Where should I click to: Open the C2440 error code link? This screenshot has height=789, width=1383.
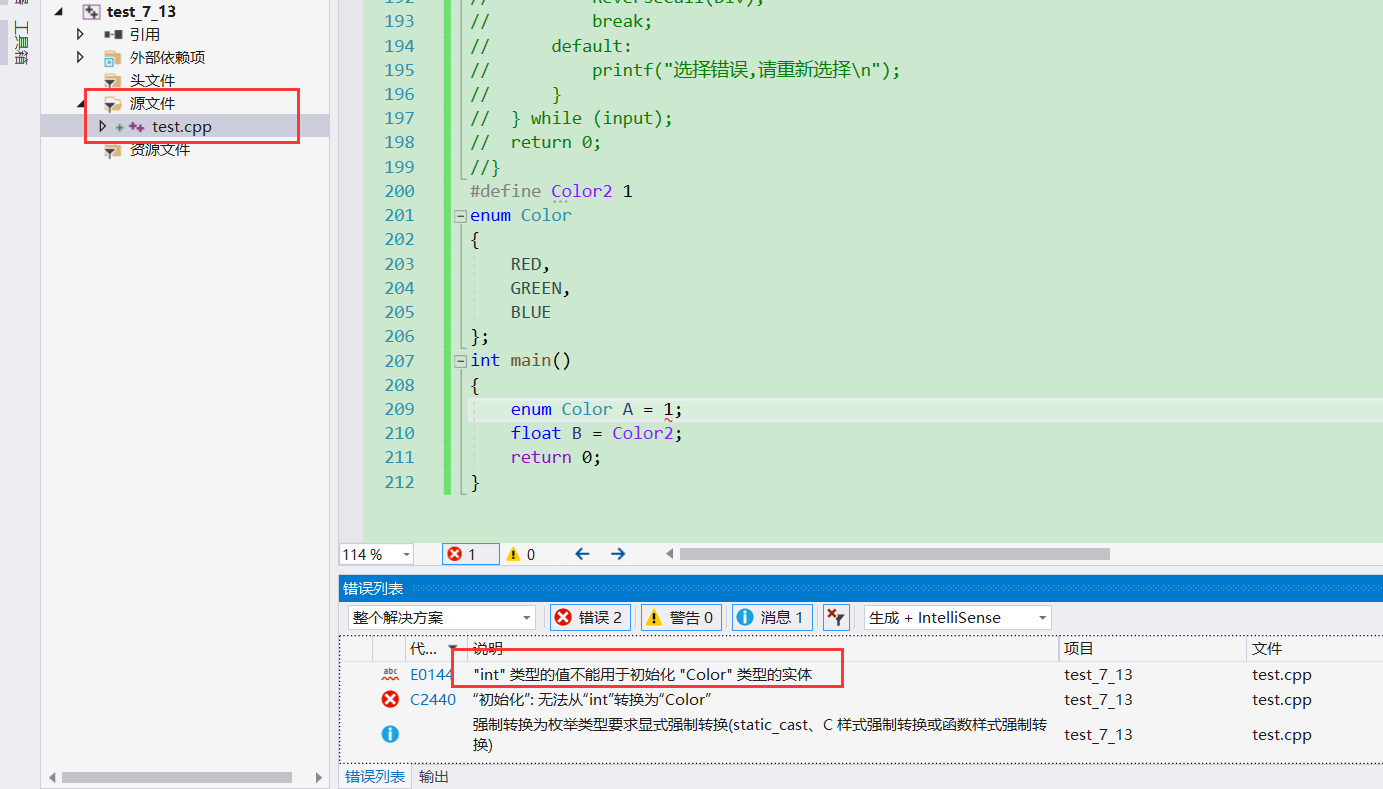[x=433, y=700]
